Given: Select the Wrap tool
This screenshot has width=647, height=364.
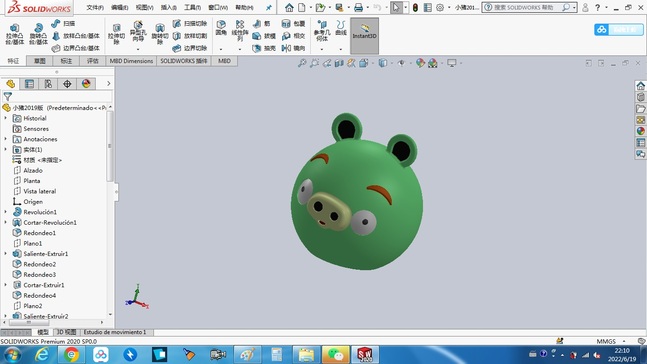Looking at the screenshot, I should 293,24.
